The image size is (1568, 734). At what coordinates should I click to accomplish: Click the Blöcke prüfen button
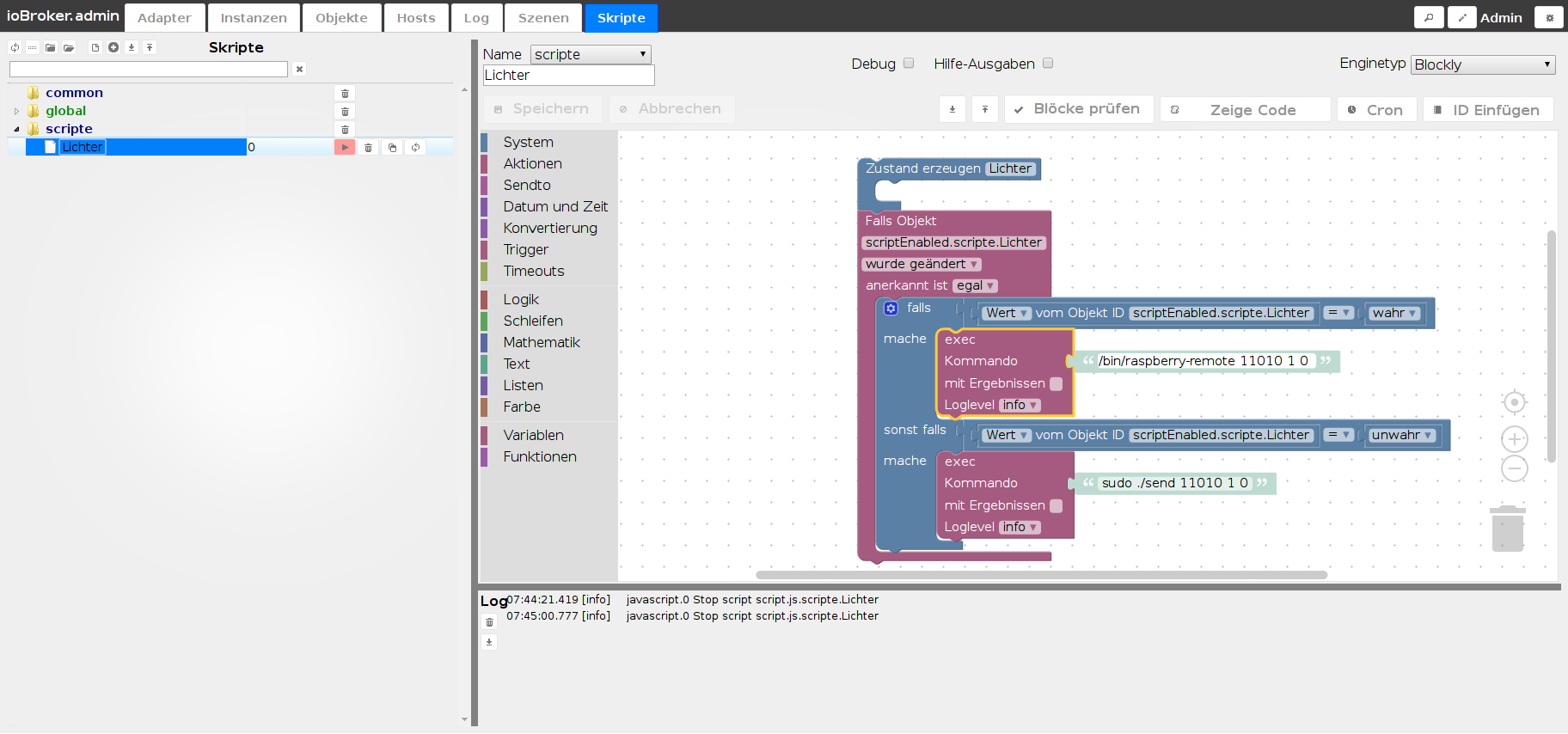pyautogui.click(x=1079, y=109)
